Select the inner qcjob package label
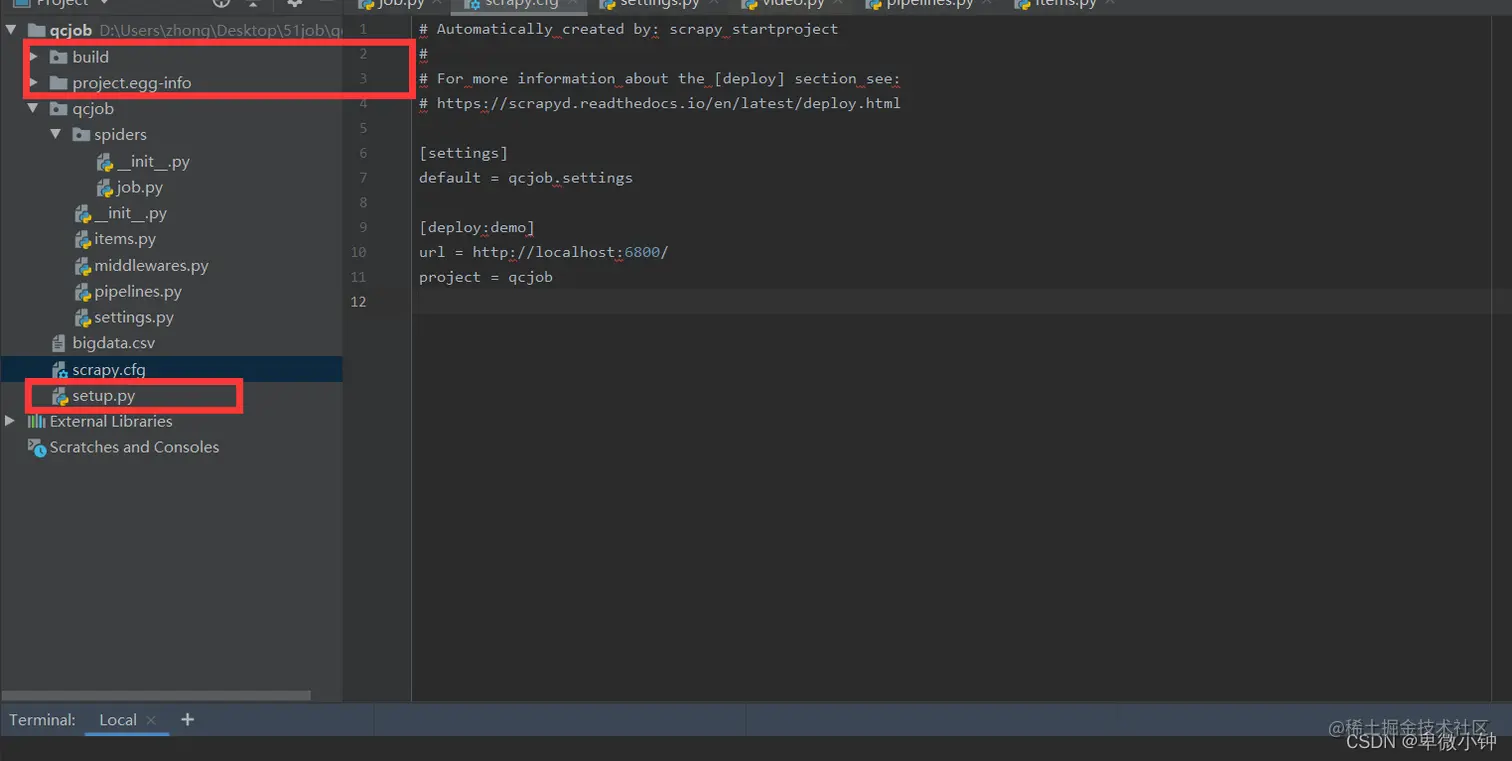1512x761 pixels. coord(93,109)
